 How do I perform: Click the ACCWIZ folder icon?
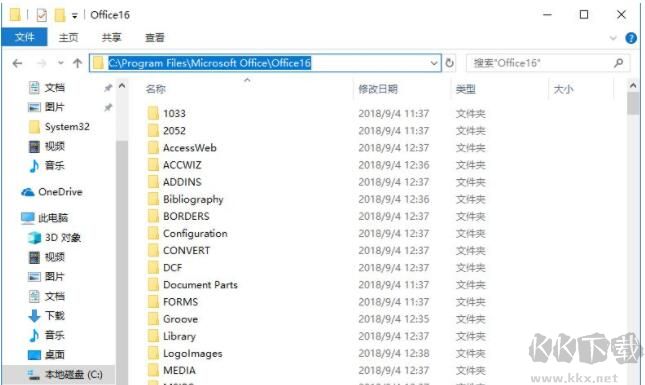pyautogui.click(x=153, y=165)
